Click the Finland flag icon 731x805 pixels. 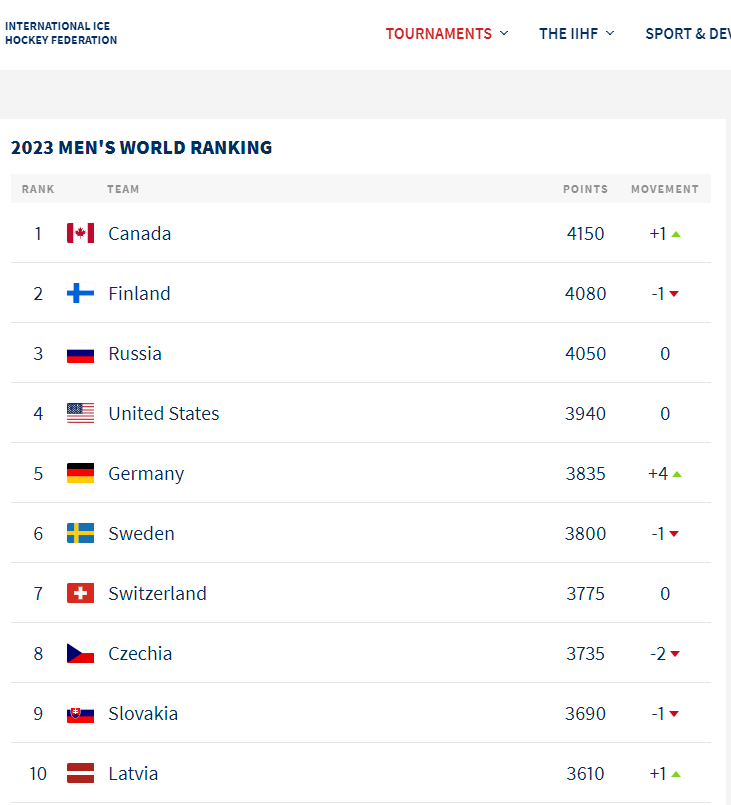tap(80, 293)
